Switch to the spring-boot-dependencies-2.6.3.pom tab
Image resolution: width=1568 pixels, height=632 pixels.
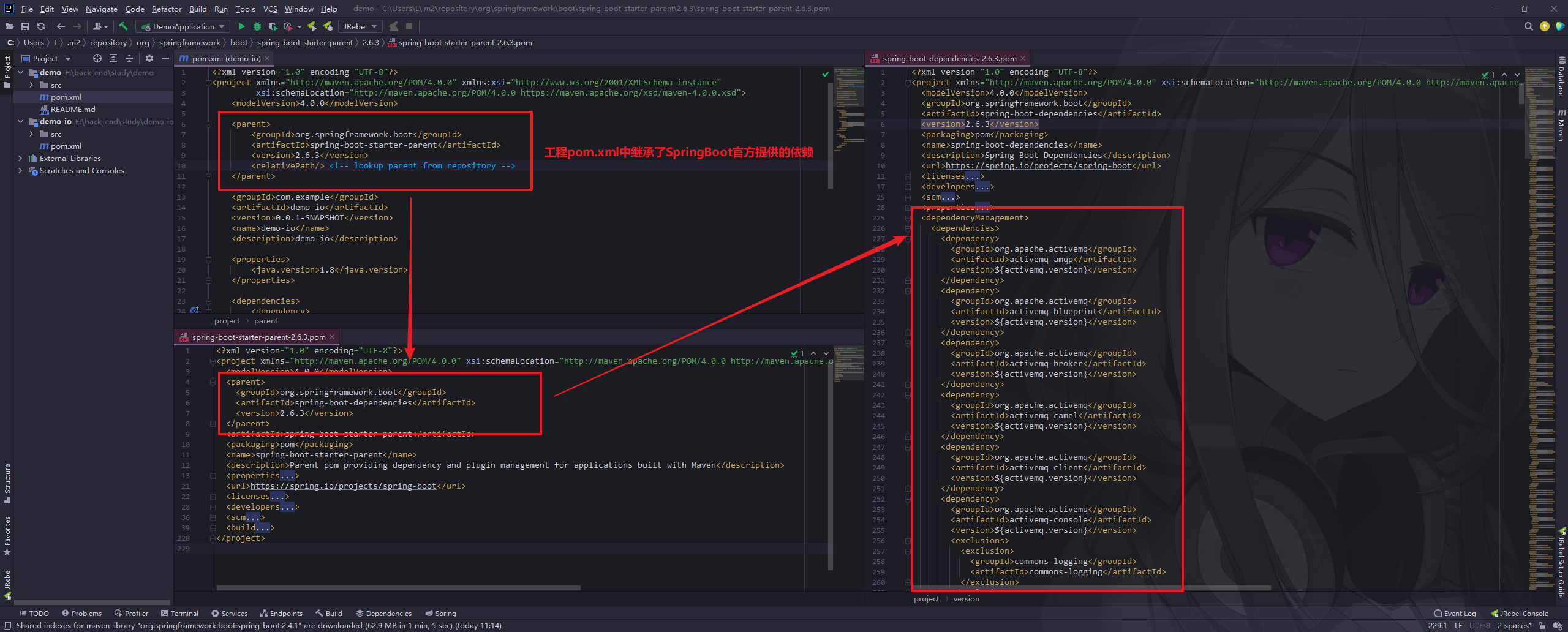pos(949,58)
